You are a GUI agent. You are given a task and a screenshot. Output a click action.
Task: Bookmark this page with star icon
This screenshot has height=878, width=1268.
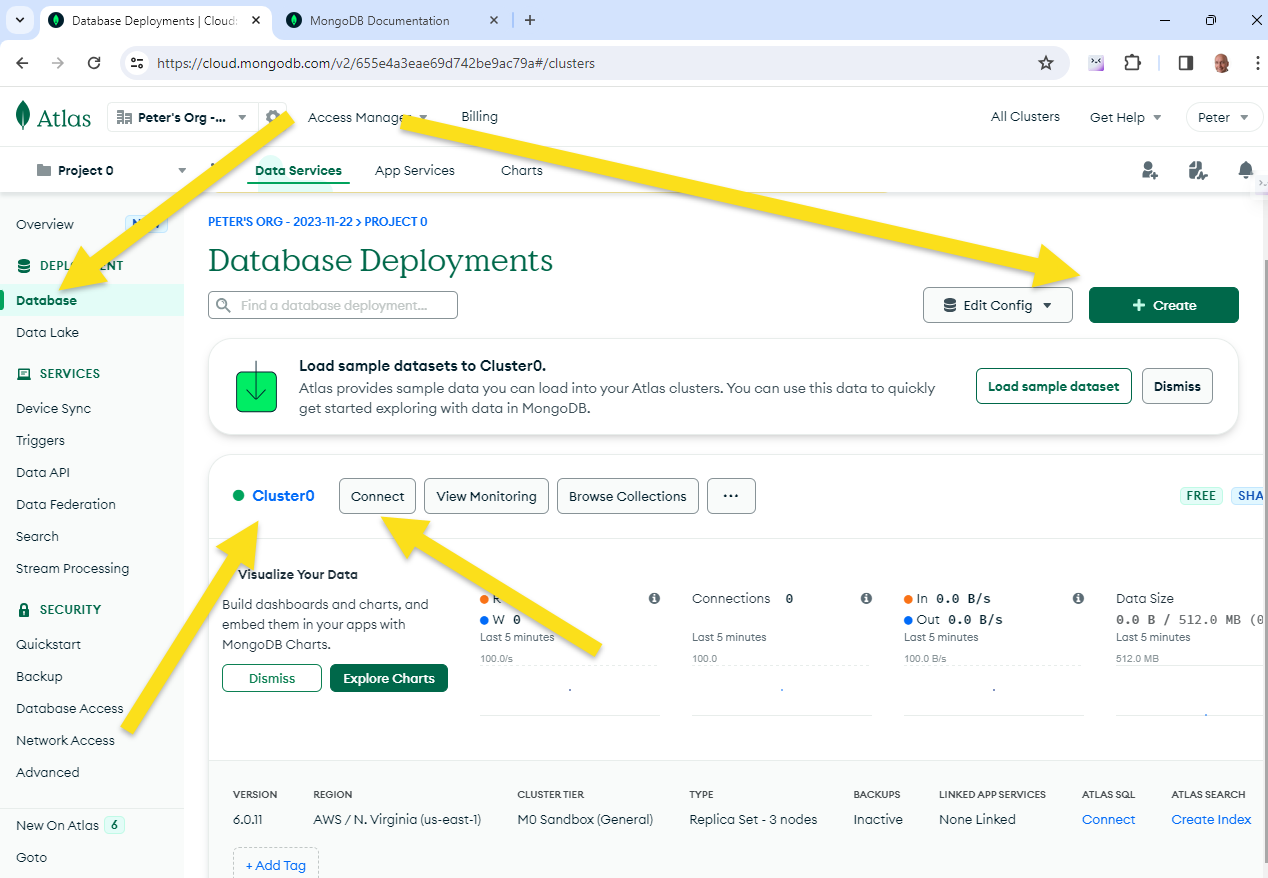point(1046,63)
